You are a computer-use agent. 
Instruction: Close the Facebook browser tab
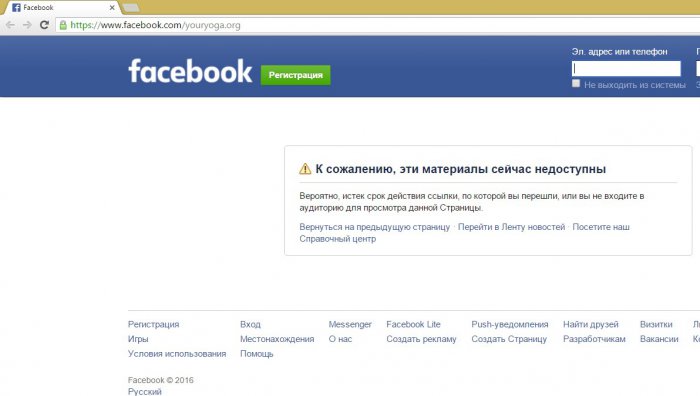click(x=112, y=8)
